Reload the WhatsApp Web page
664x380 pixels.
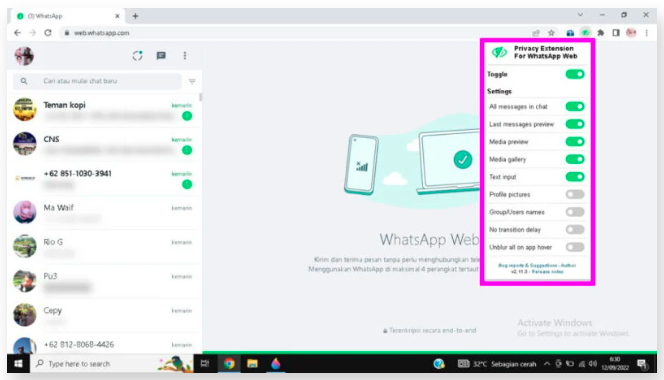pos(48,33)
